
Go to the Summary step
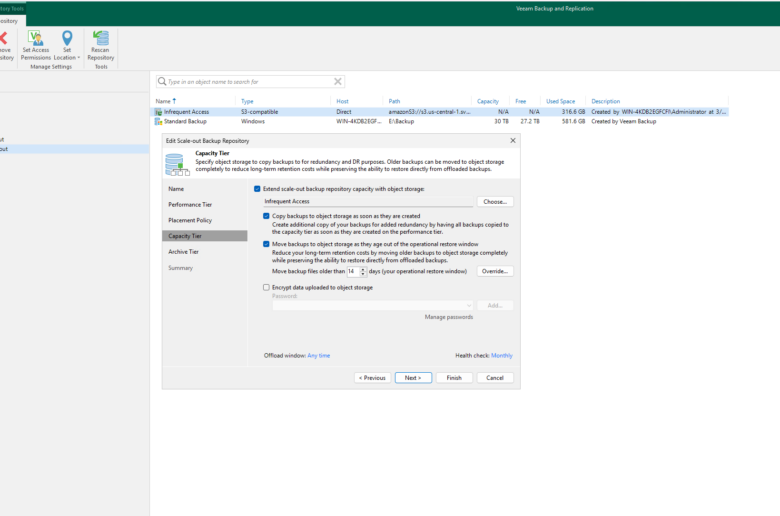181,268
